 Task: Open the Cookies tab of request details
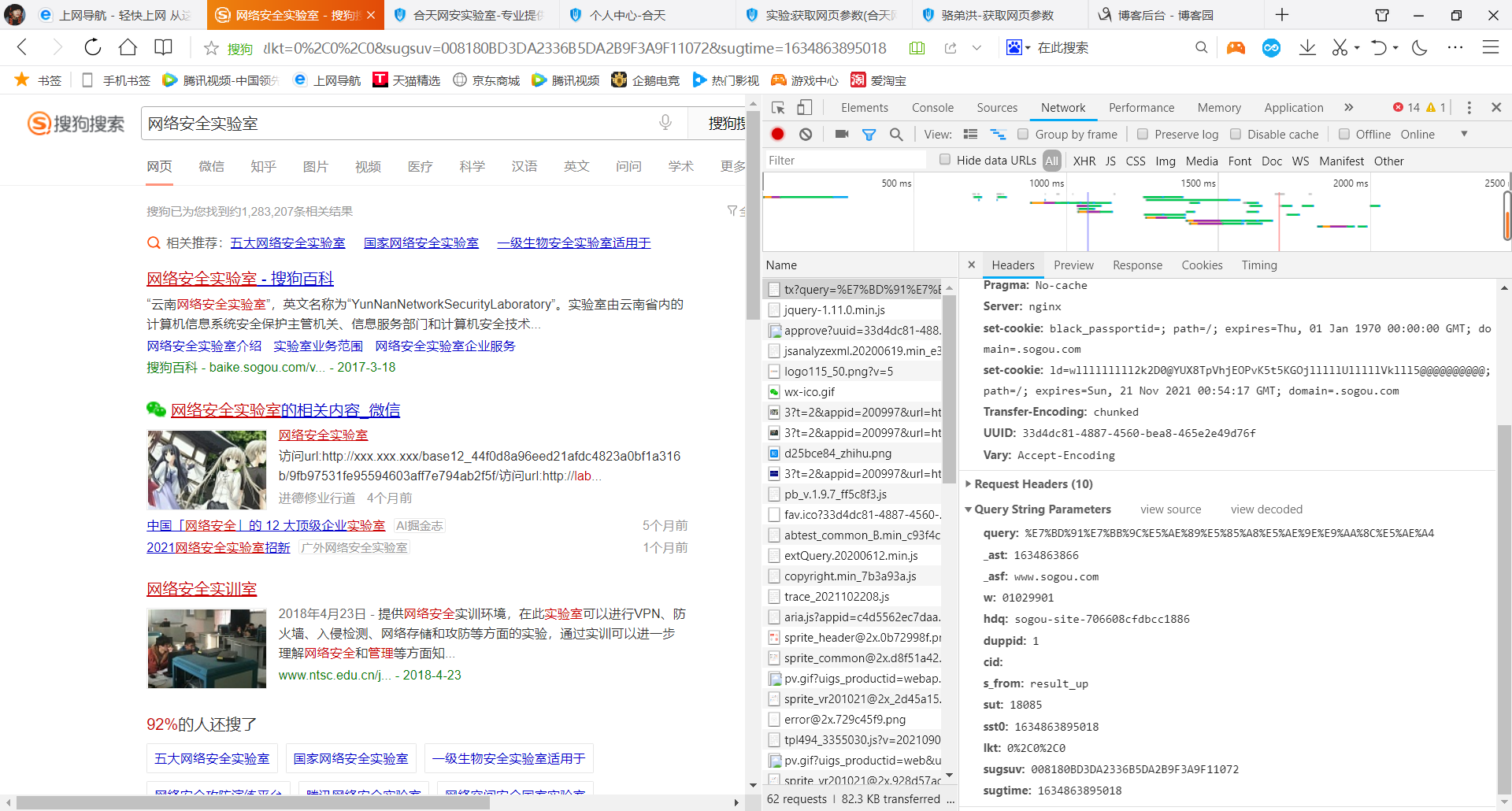(x=1202, y=265)
